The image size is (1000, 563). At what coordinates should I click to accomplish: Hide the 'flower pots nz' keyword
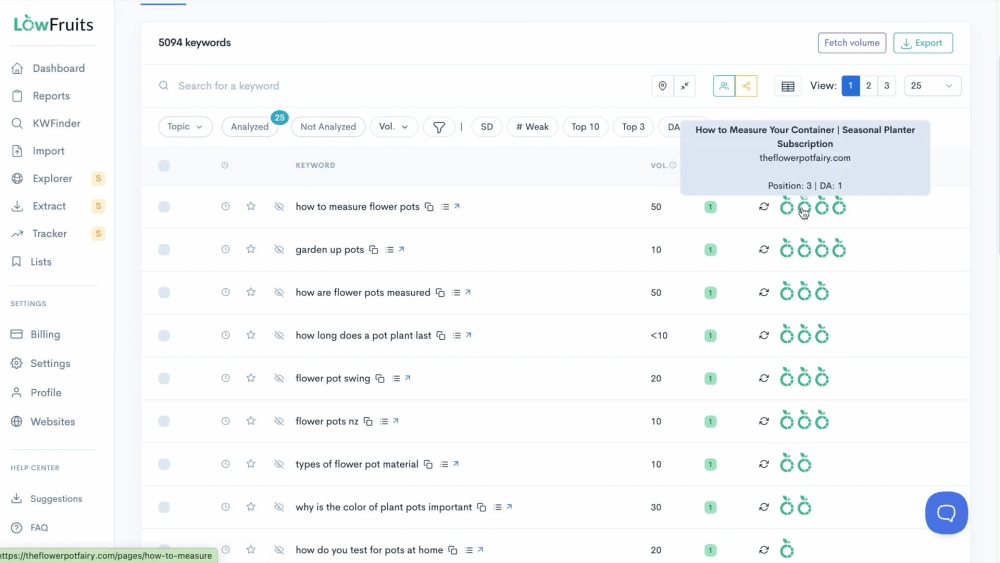coord(279,421)
